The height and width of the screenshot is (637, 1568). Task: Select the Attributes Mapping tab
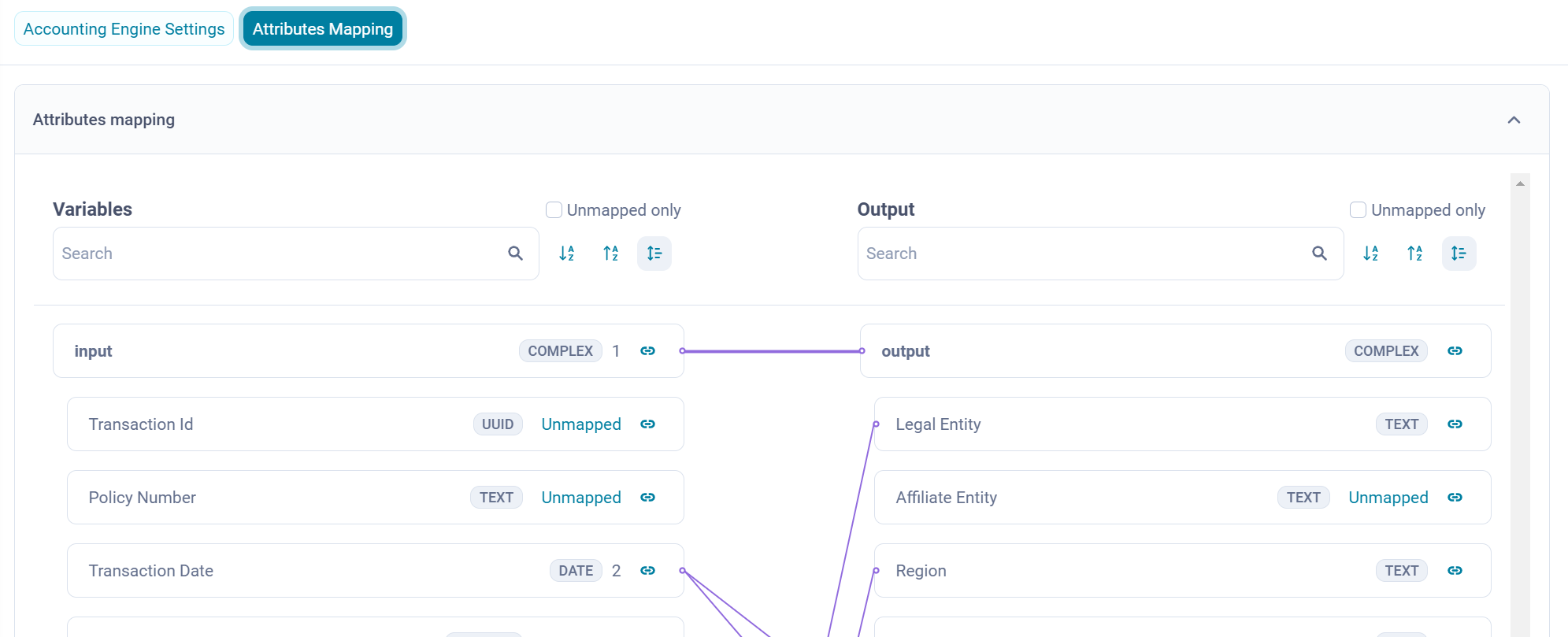(x=323, y=29)
